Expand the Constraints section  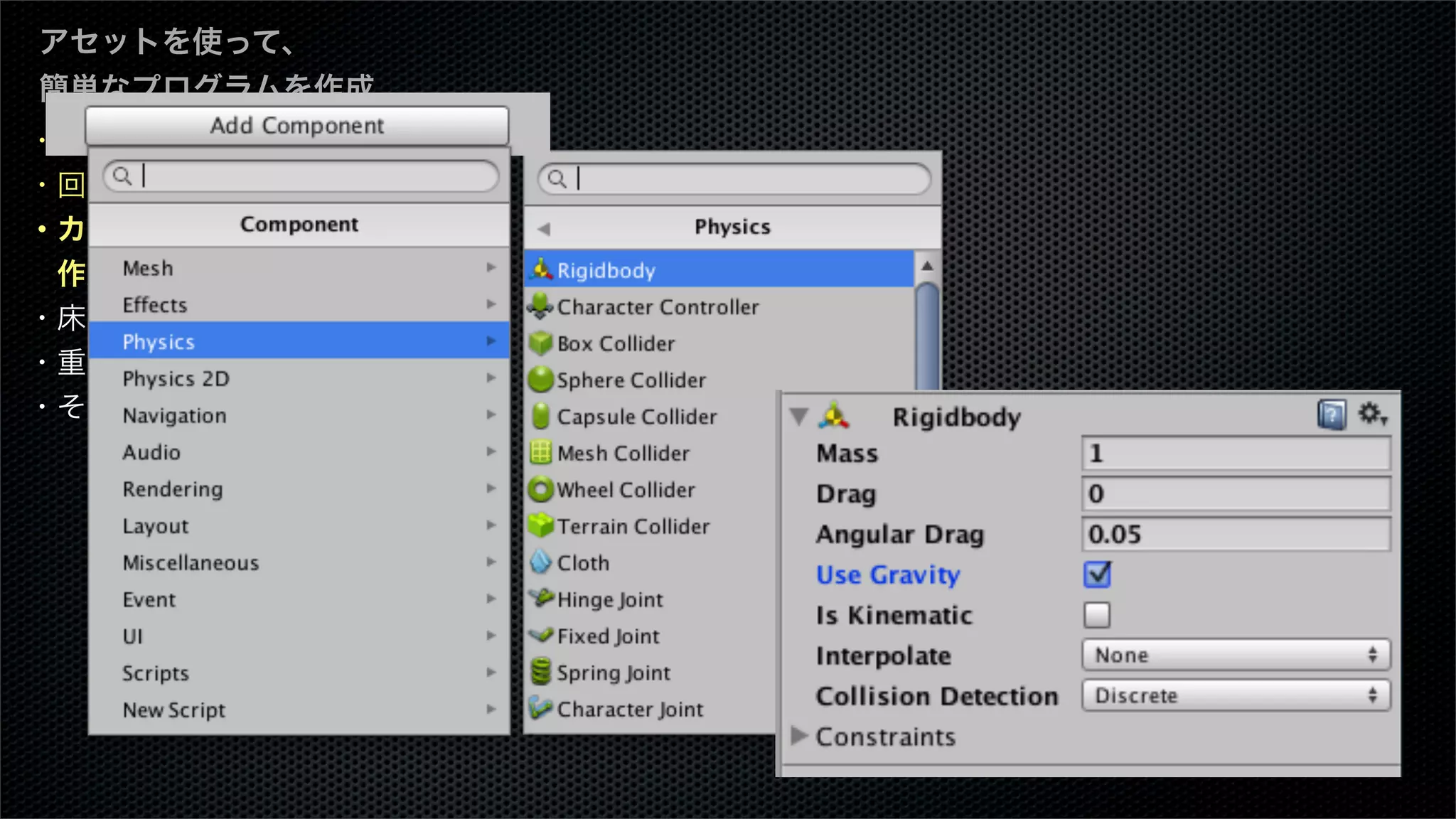pyautogui.click(x=799, y=736)
